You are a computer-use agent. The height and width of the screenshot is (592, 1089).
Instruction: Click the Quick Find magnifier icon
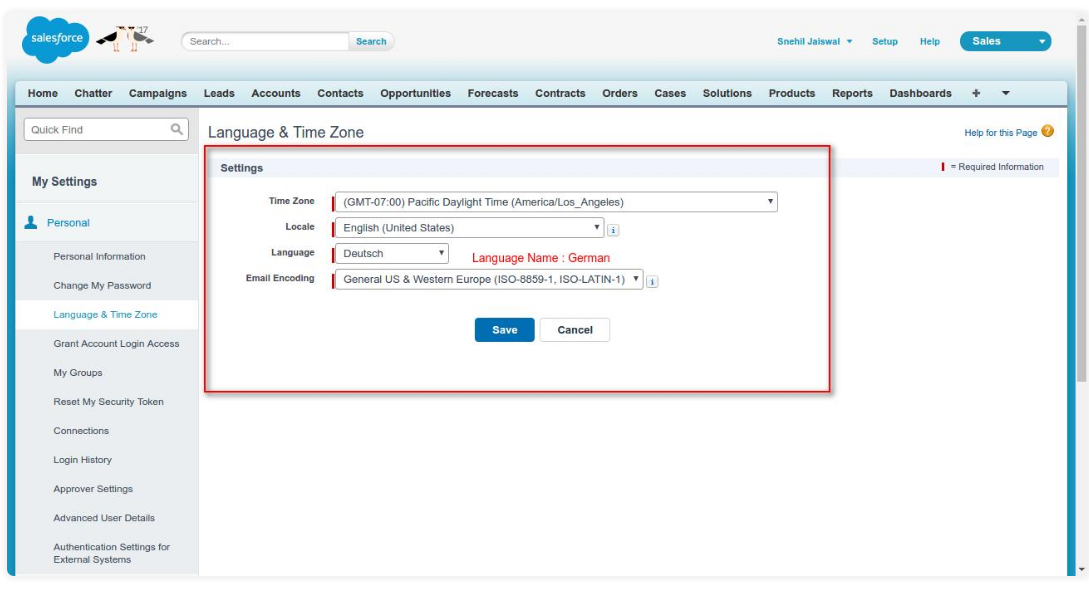[176, 129]
